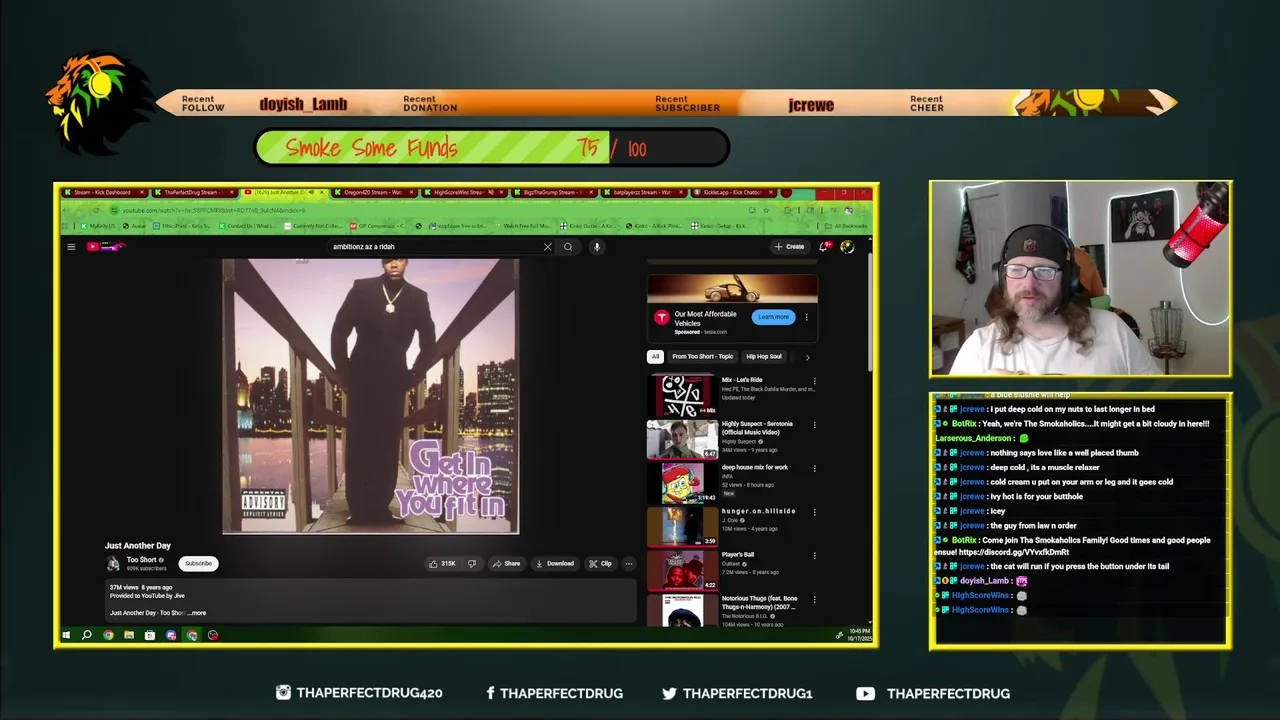The image size is (1280, 720).
Task: Click the Get In Where You Fit In album art
Action: click(x=370, y=396)
